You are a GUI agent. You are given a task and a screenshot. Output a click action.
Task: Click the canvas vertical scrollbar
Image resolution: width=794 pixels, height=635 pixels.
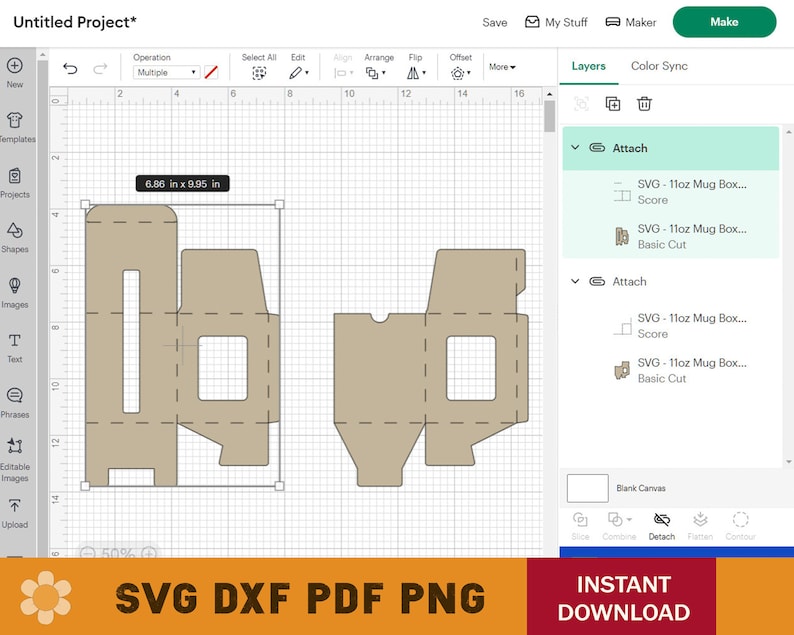549,116
